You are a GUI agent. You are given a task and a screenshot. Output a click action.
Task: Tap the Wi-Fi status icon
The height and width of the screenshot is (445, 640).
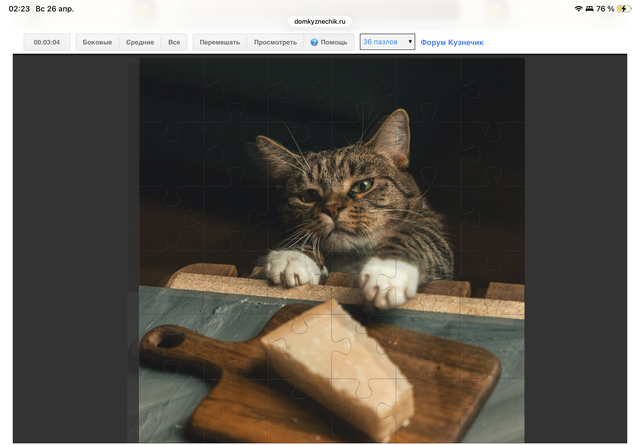578,8
